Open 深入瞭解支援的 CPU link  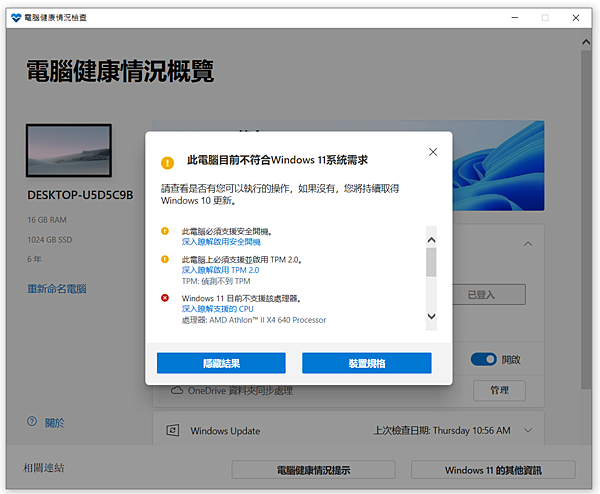coord(217,309)
